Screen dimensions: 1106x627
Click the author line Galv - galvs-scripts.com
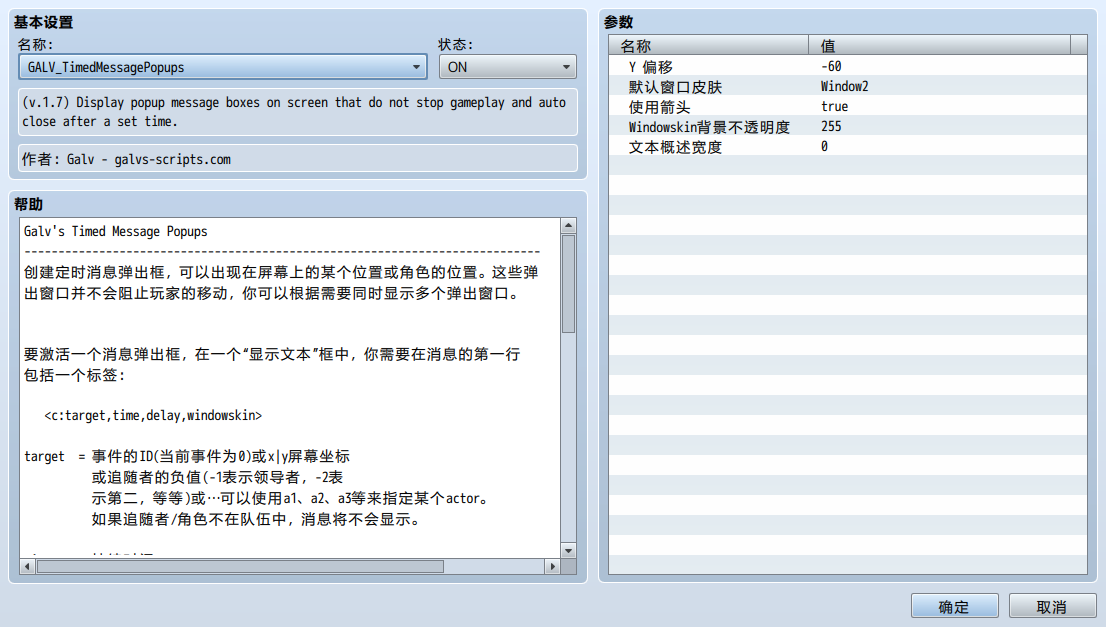(x=297, y=159)
